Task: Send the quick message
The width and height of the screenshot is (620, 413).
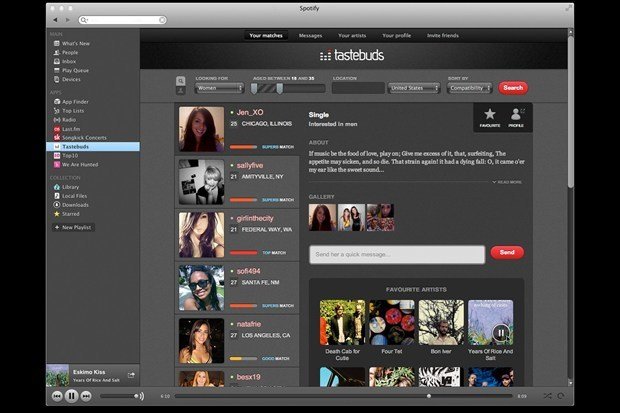Action: [507, 252]
